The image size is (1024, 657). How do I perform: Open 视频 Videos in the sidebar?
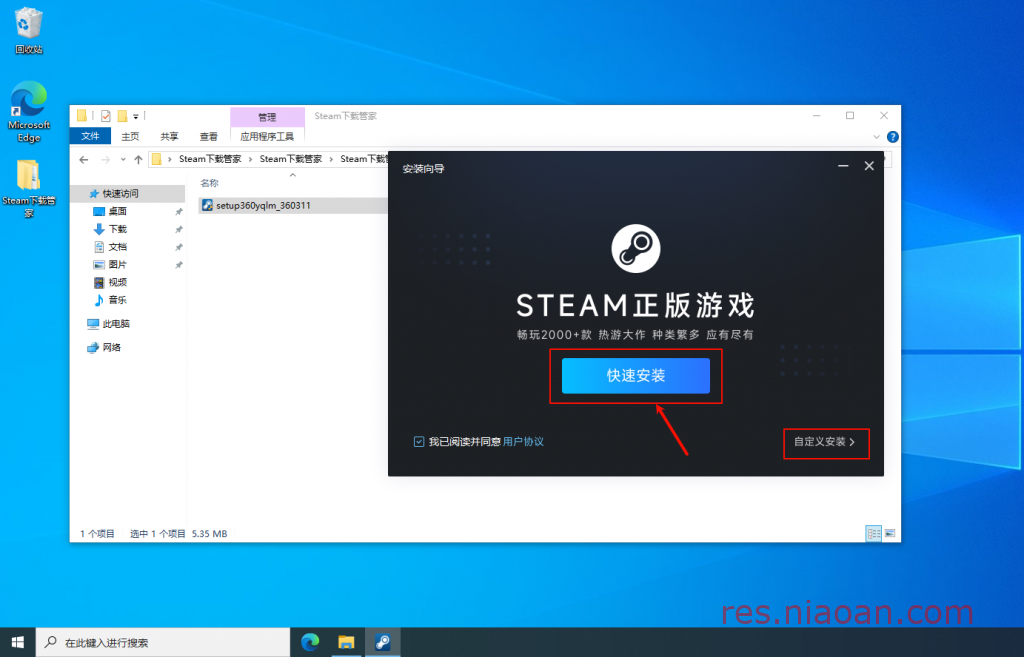click(x=118, y=281)
